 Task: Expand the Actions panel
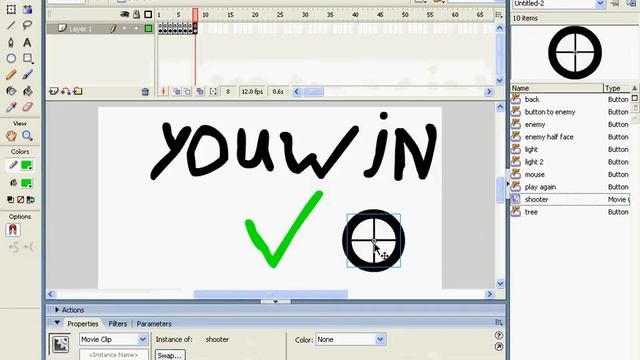click(57, 310)
